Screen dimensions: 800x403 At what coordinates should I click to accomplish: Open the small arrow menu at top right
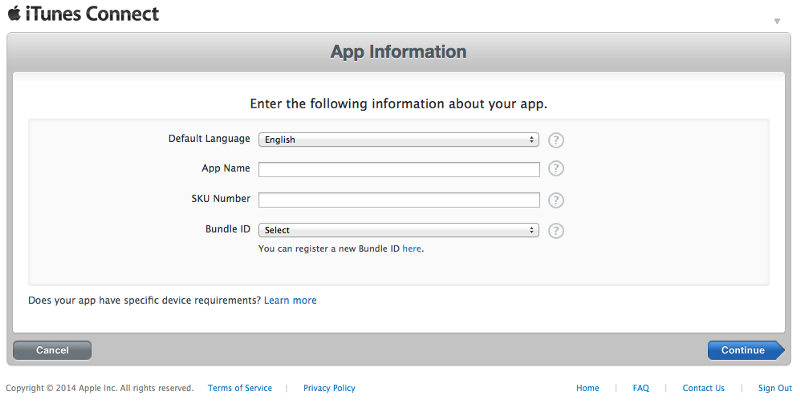(x=777, y=21)
